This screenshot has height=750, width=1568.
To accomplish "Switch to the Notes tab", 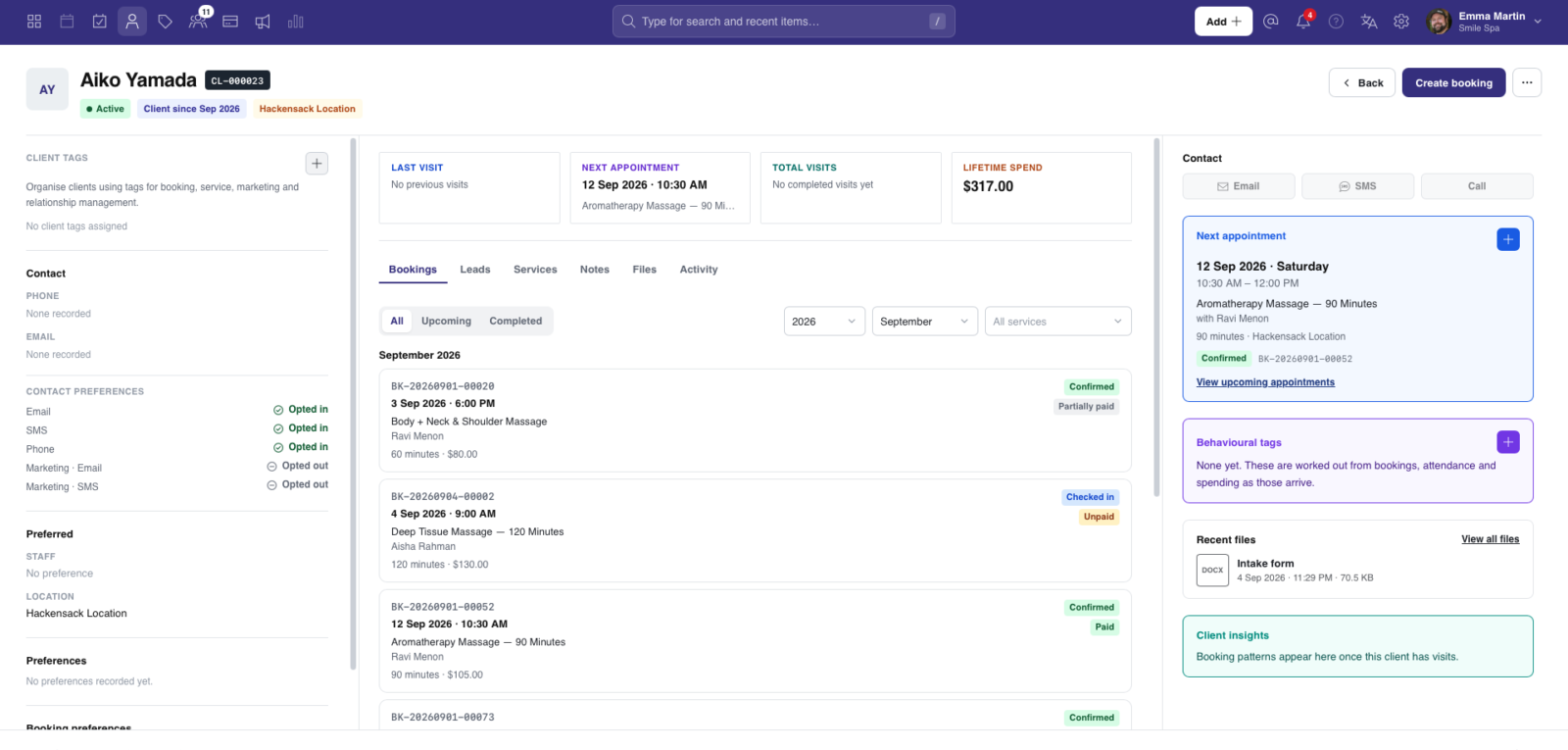I will pos(595,270).
